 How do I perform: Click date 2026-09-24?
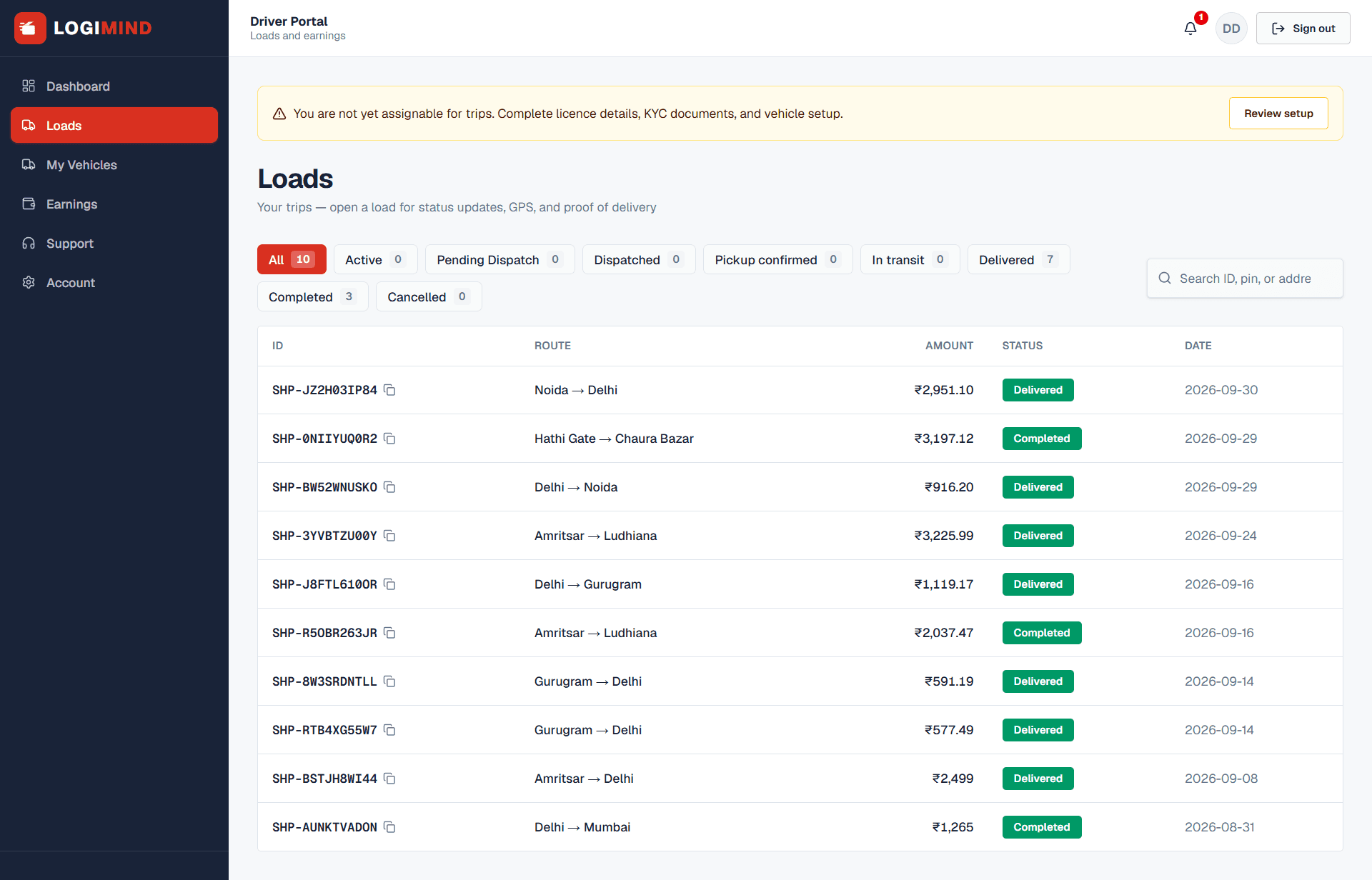[1221, 536]
